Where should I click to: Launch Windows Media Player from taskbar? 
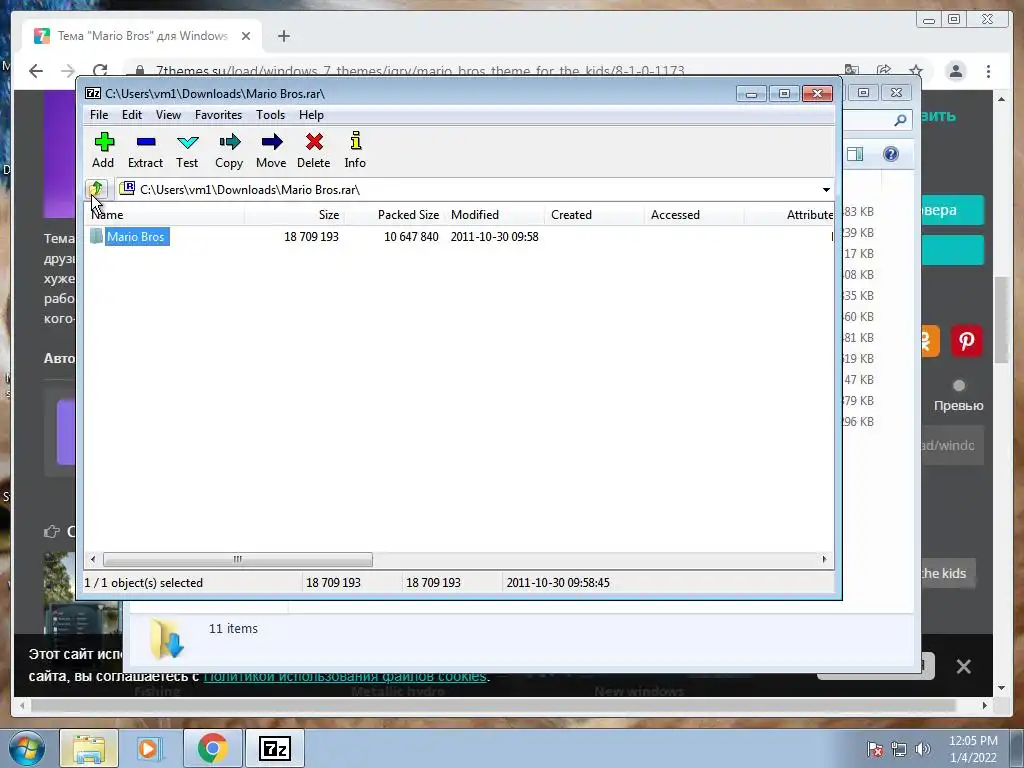[x=148, y=748]
